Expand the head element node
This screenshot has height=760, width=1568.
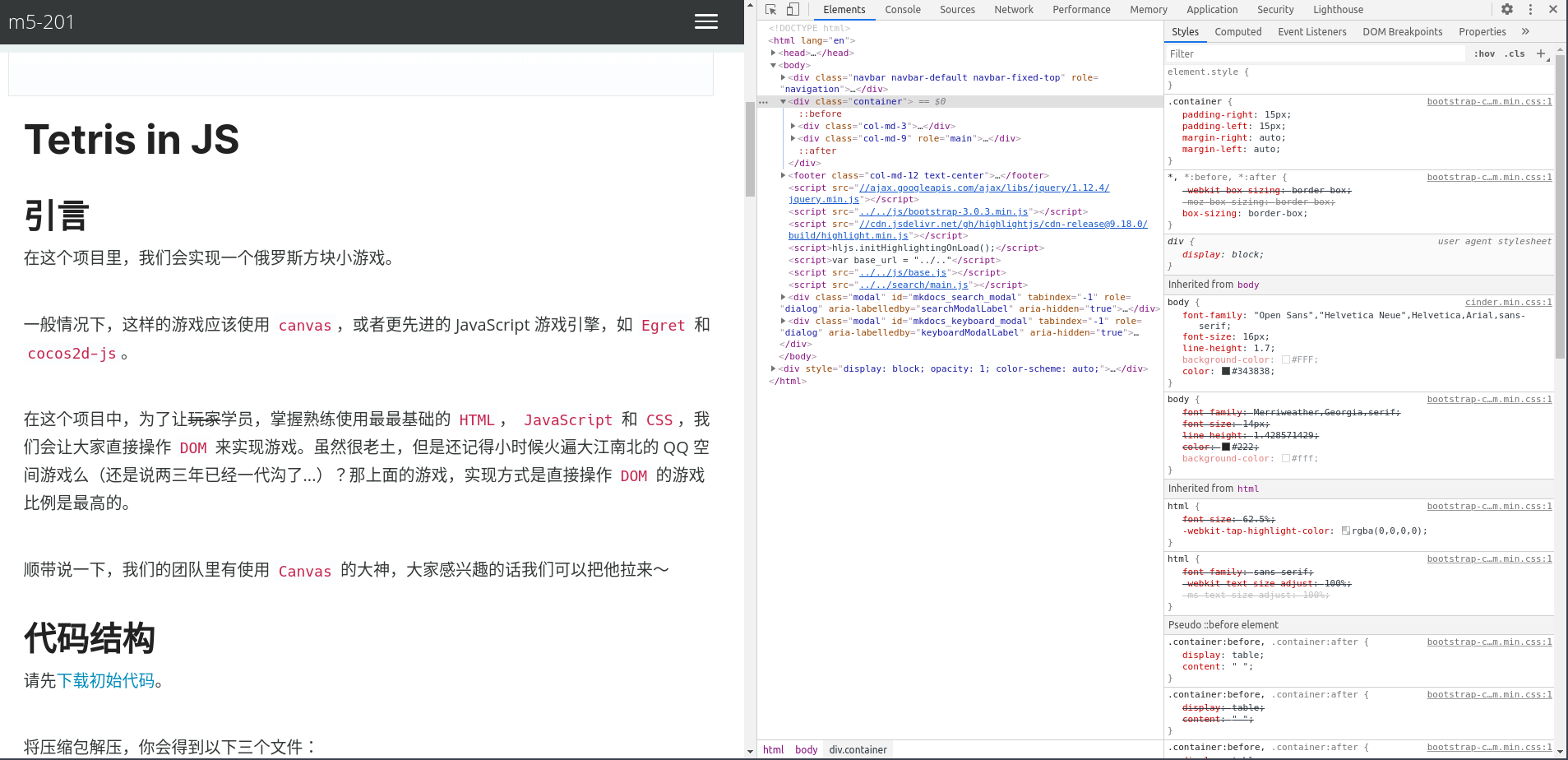pyautogui.click(x=774, y=53)
